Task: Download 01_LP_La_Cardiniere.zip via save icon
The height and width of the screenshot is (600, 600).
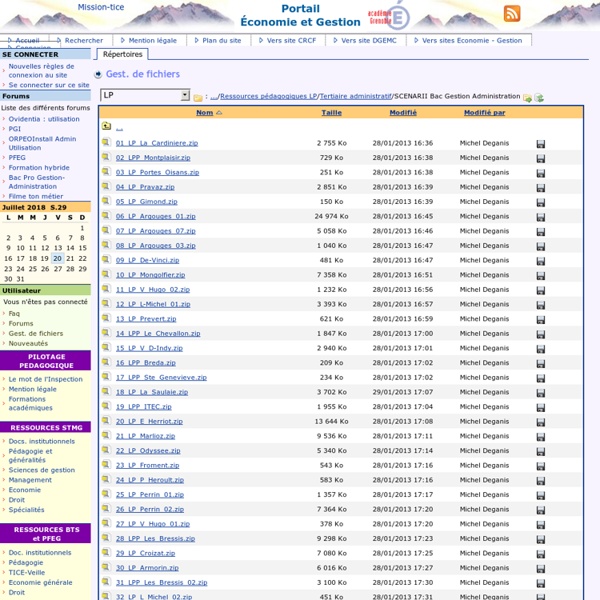Action: point(540,144)
